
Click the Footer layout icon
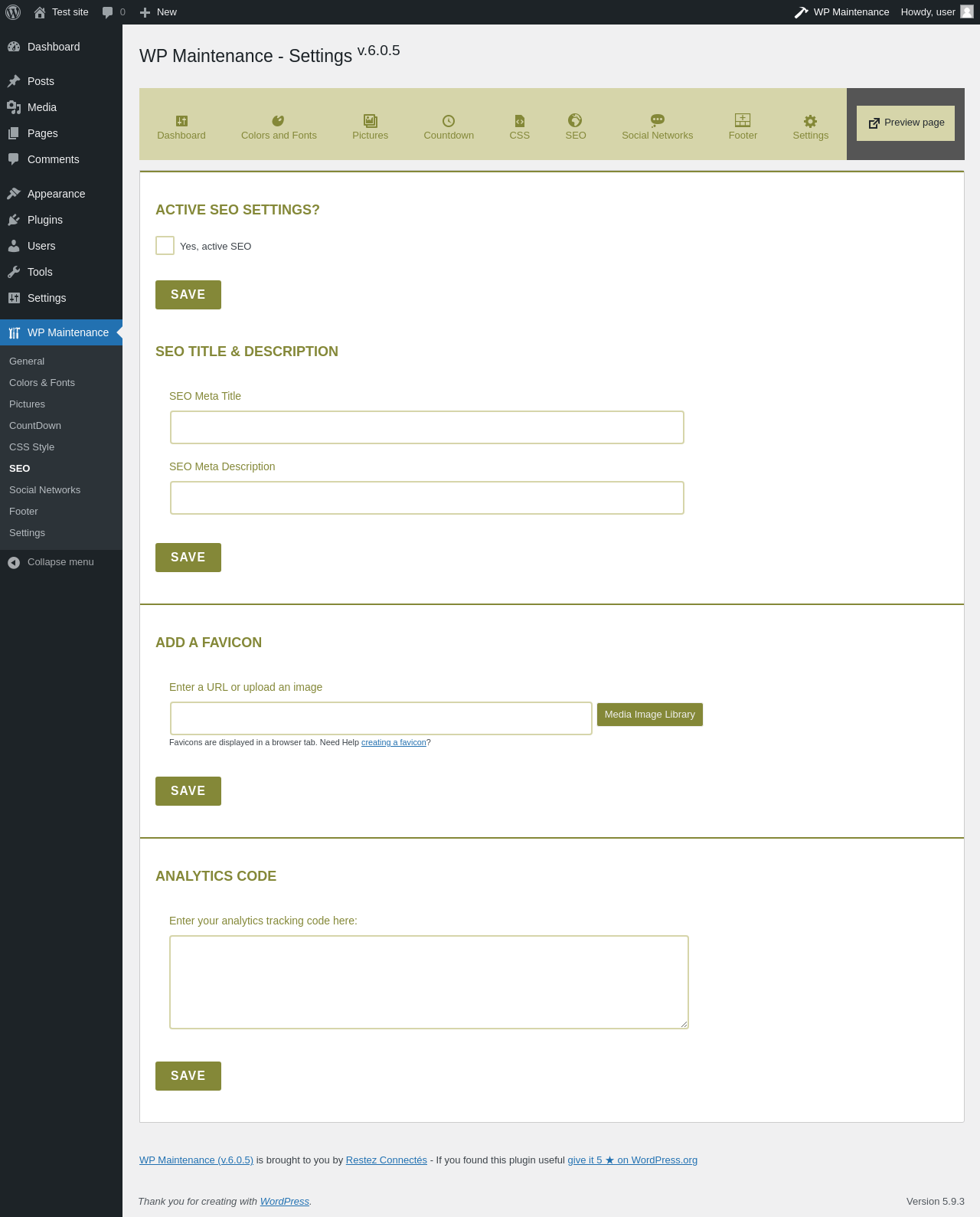tap(743, 120)
